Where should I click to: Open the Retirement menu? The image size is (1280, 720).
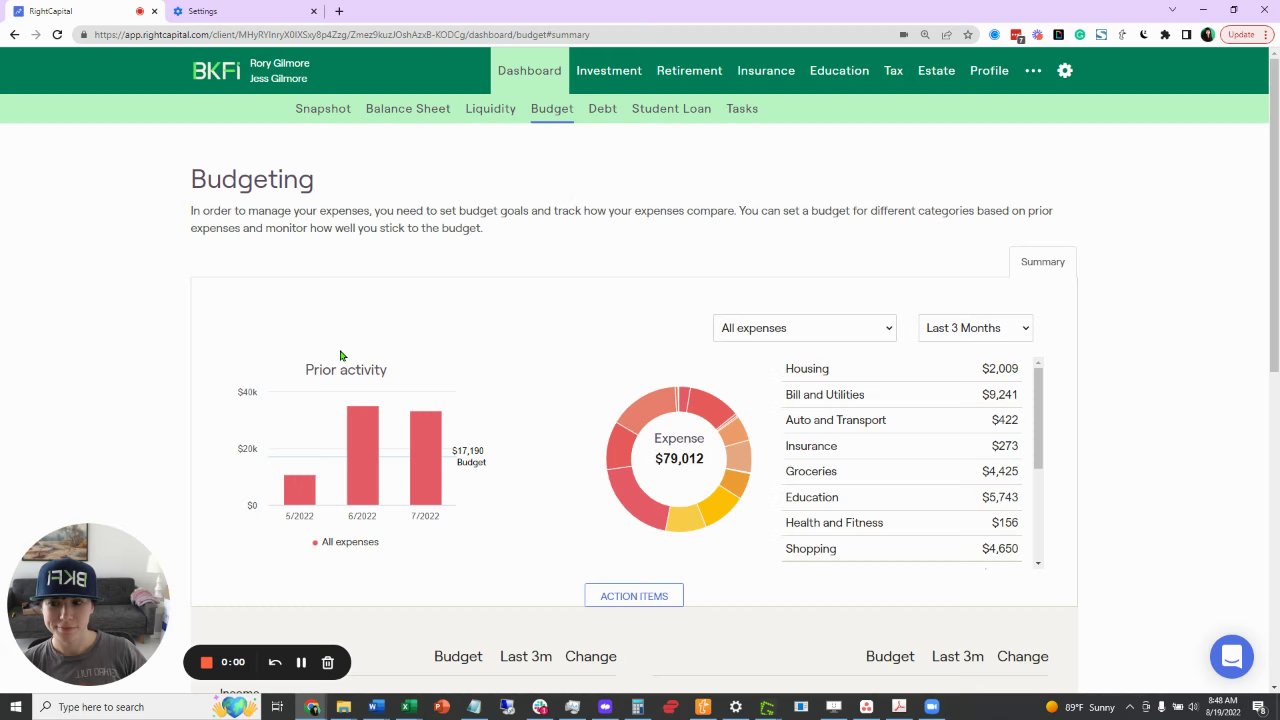coord(689,71)
